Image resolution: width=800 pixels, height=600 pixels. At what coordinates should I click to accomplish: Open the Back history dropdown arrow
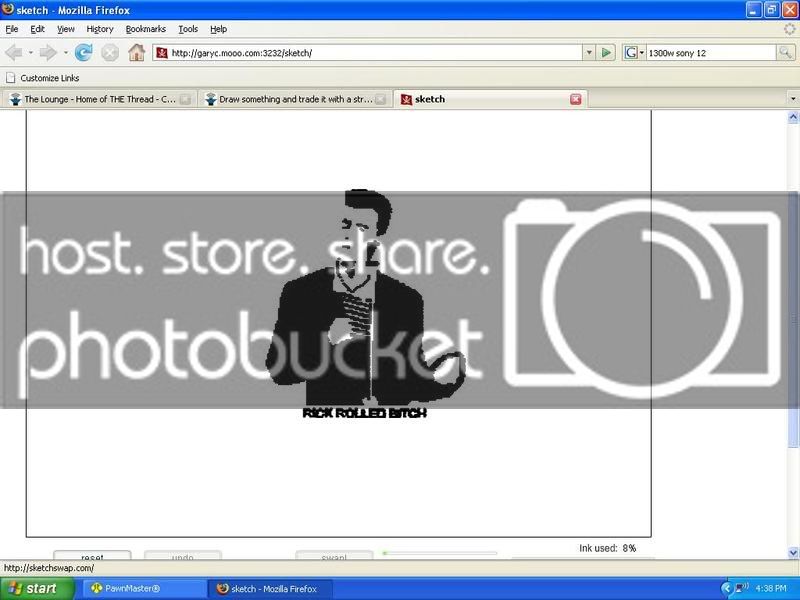pyautogui.click(x=31, y=53)
